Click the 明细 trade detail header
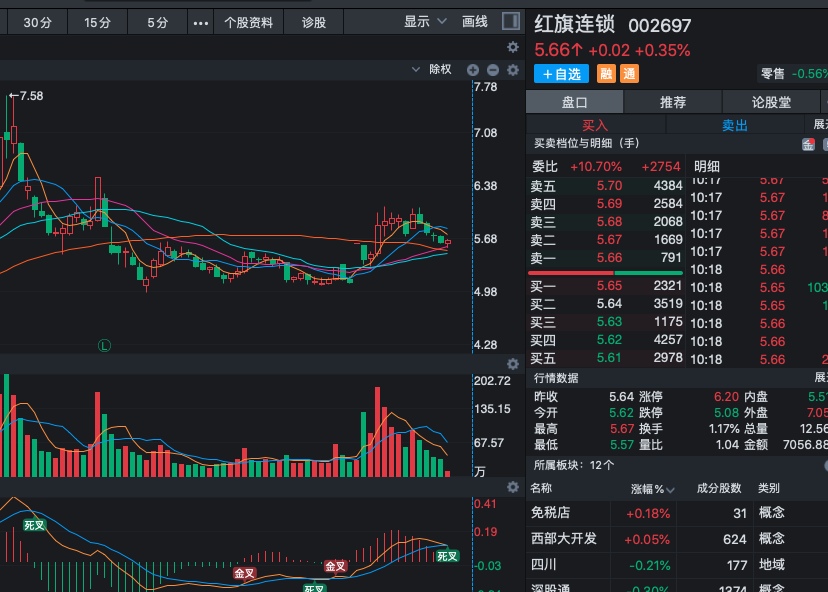Screen dimensions: 828x592 [707, 167]
